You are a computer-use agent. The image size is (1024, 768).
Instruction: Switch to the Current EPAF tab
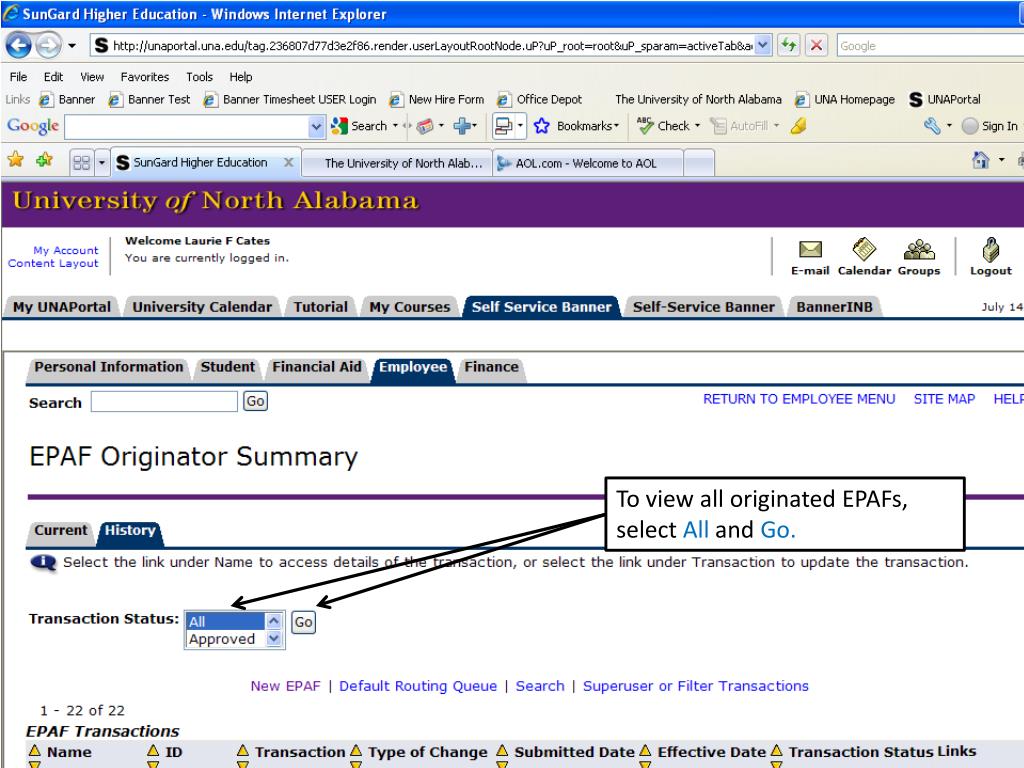tap(61, 531)
